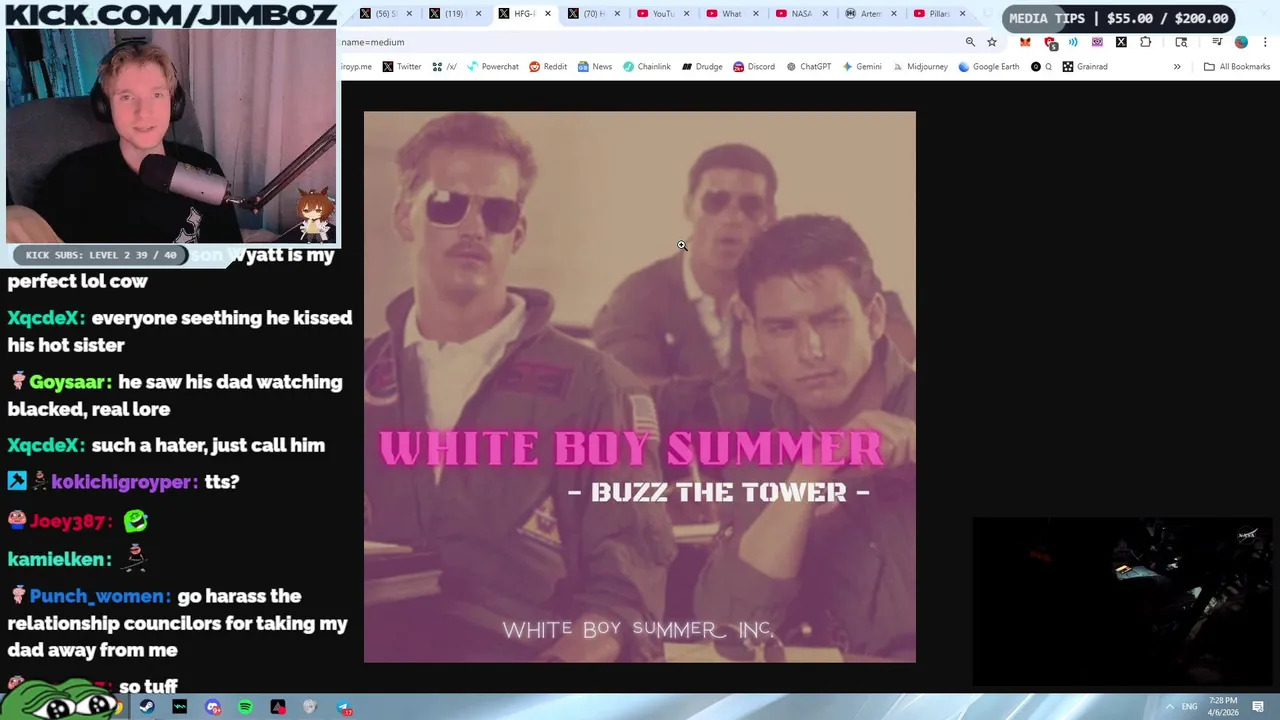
Task: Click the dark NASA video overlay
Action: point(1124,602)
